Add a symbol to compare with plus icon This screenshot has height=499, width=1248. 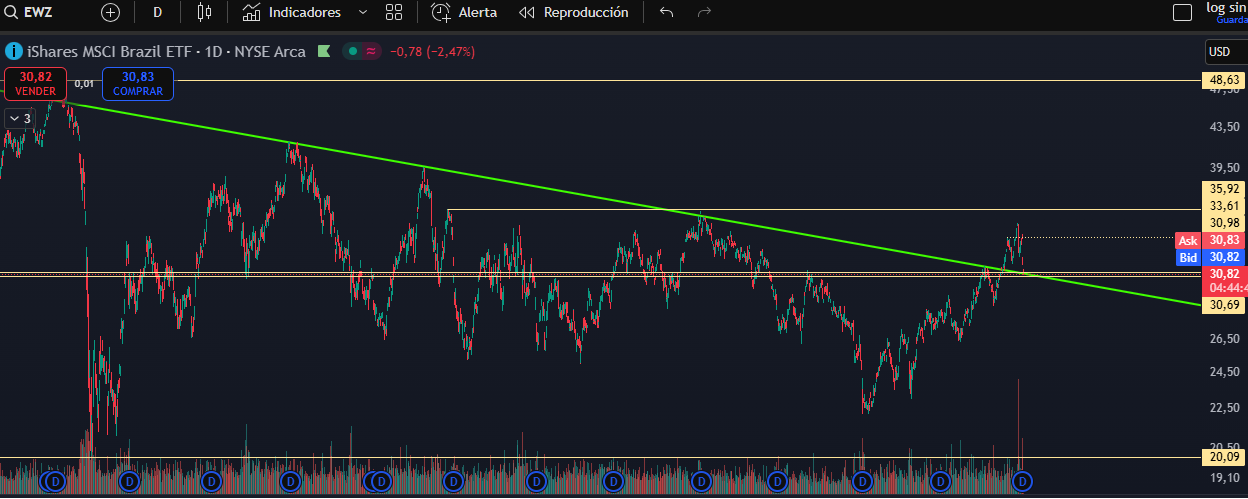(x=110, y=13)
